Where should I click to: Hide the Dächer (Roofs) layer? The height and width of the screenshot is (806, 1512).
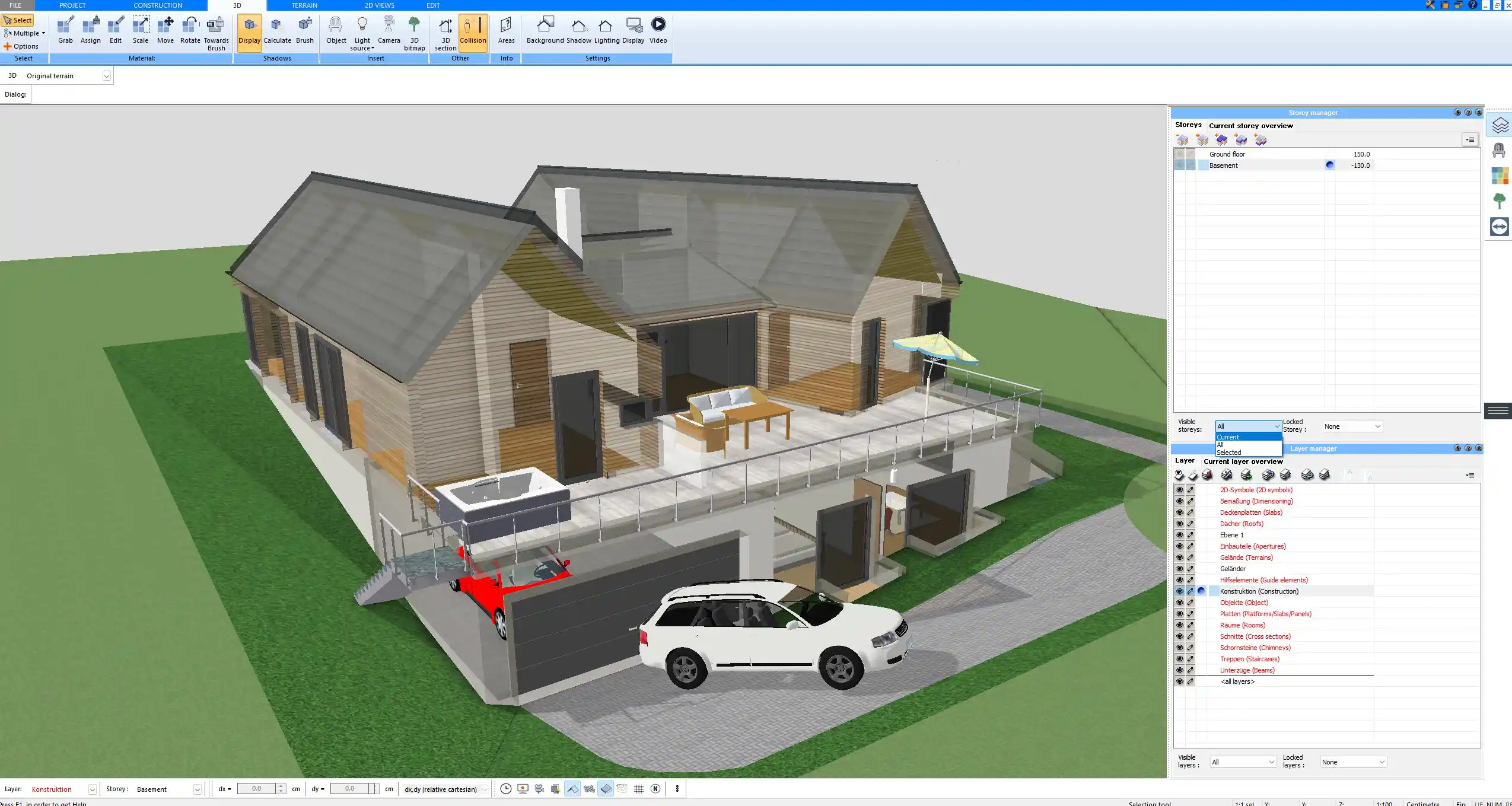pyautogui.click(x=1179, y=524)
